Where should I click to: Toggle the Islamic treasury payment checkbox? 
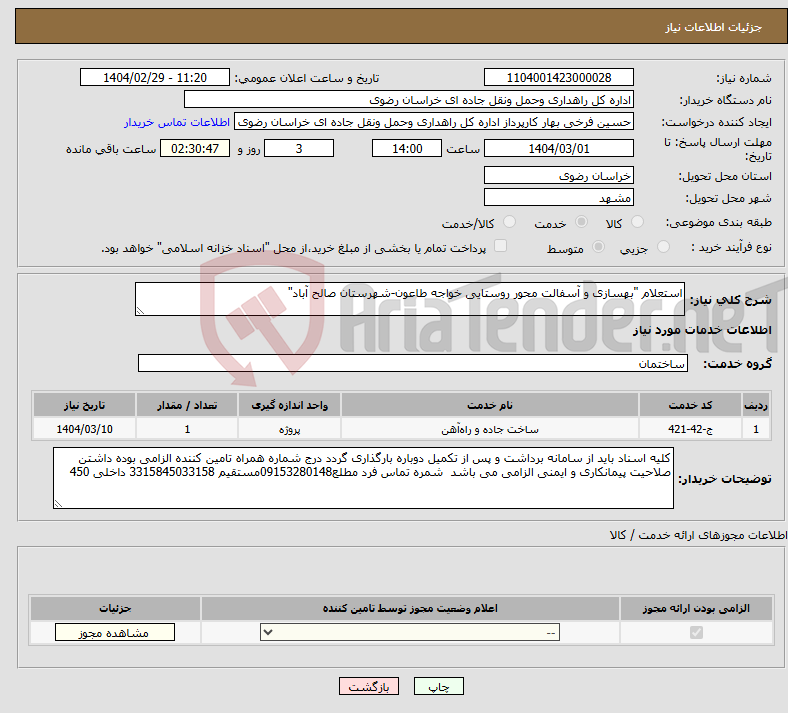[501, 246]
